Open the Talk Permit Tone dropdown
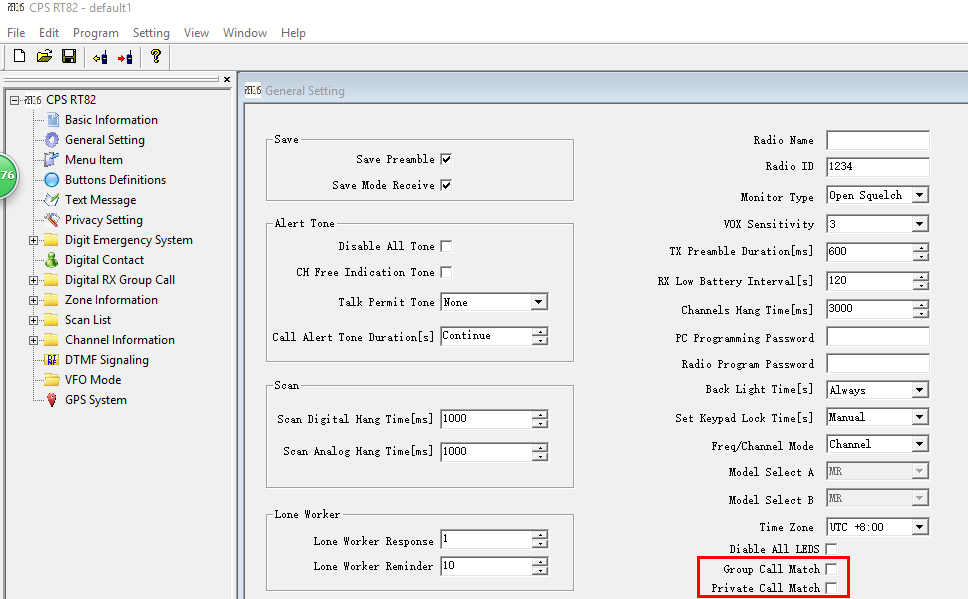This screenshot has height=599, width=968. click(538, 302)
